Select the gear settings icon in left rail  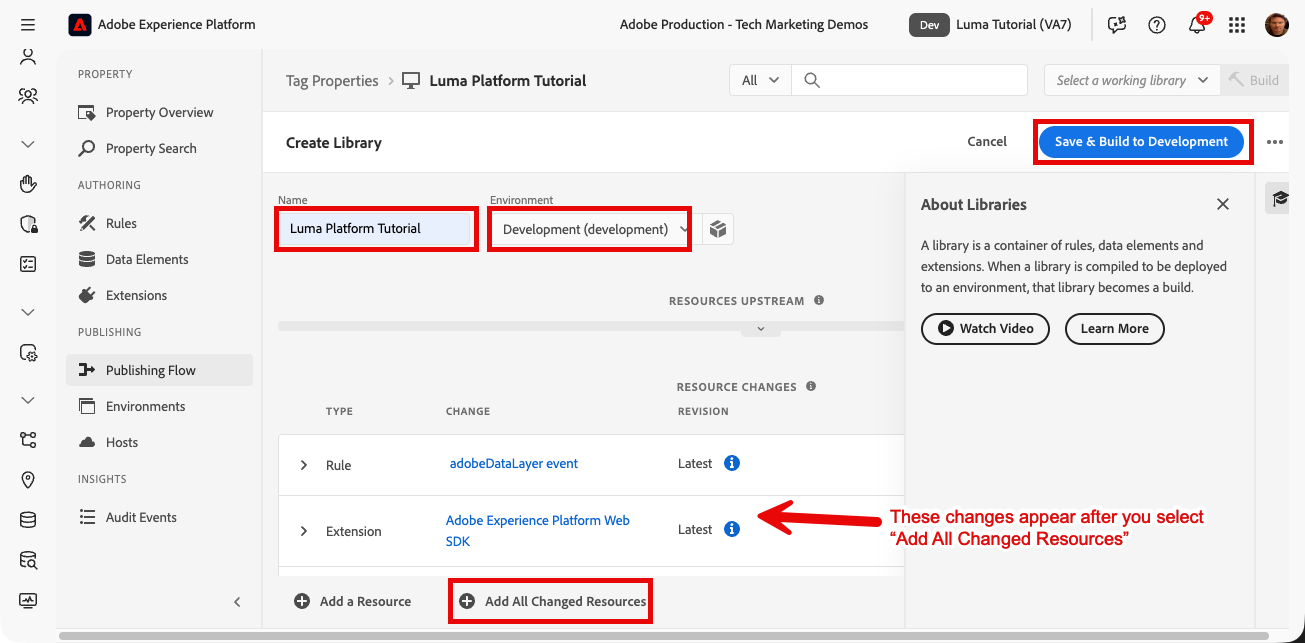(28, 353)
